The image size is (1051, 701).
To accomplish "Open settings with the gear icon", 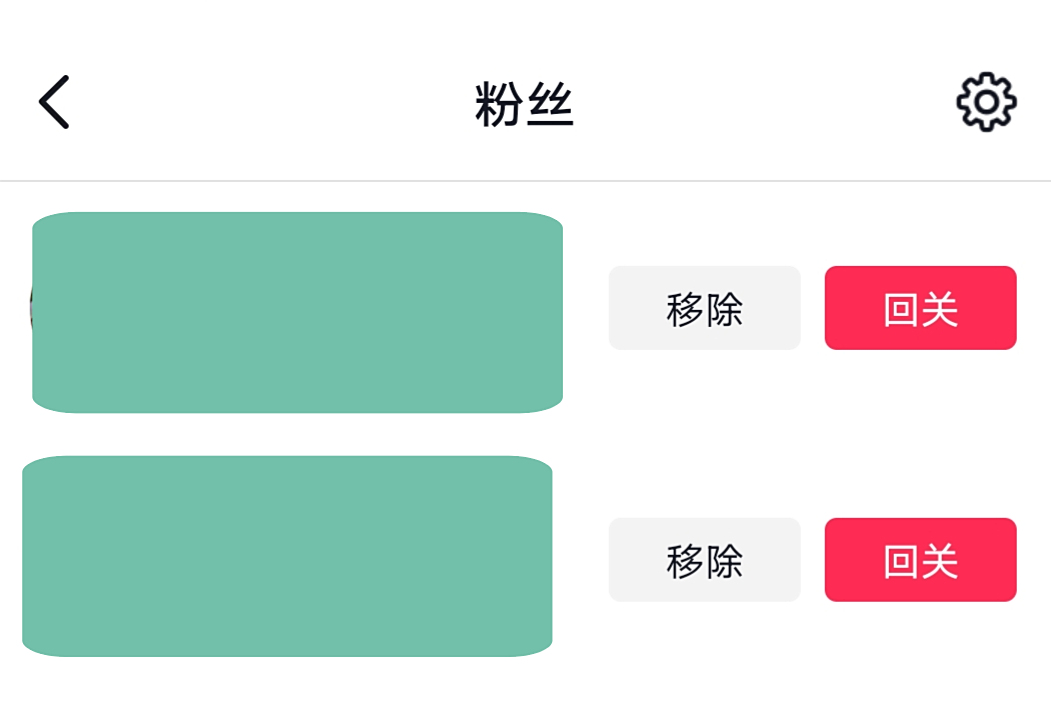I will [x=986, y=102].
